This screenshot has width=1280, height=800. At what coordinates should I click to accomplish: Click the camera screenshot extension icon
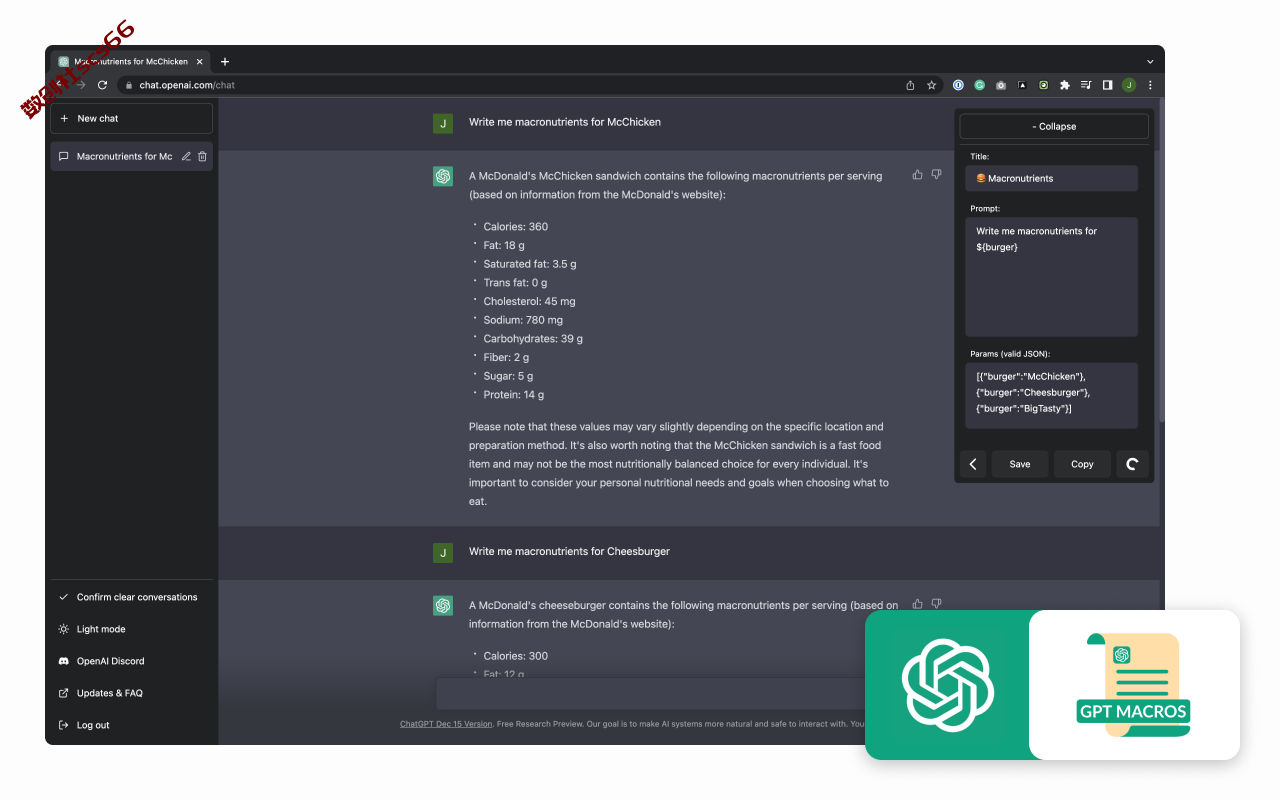point(1001,85)
